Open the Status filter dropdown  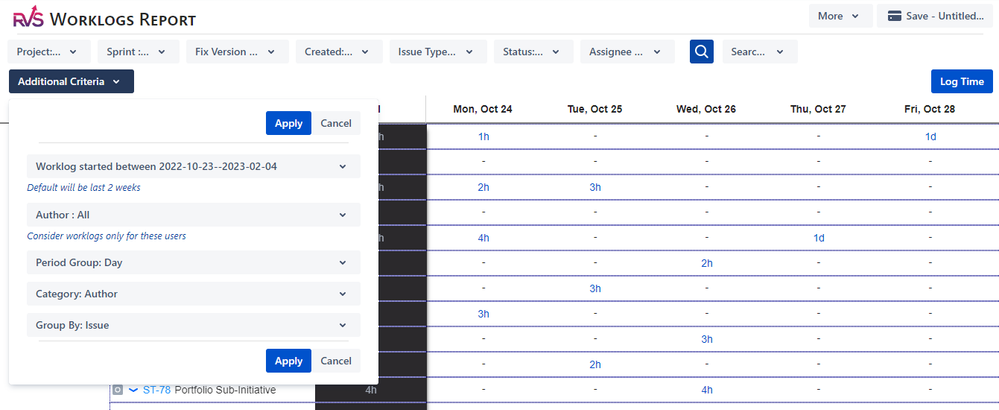pos(533,52)
